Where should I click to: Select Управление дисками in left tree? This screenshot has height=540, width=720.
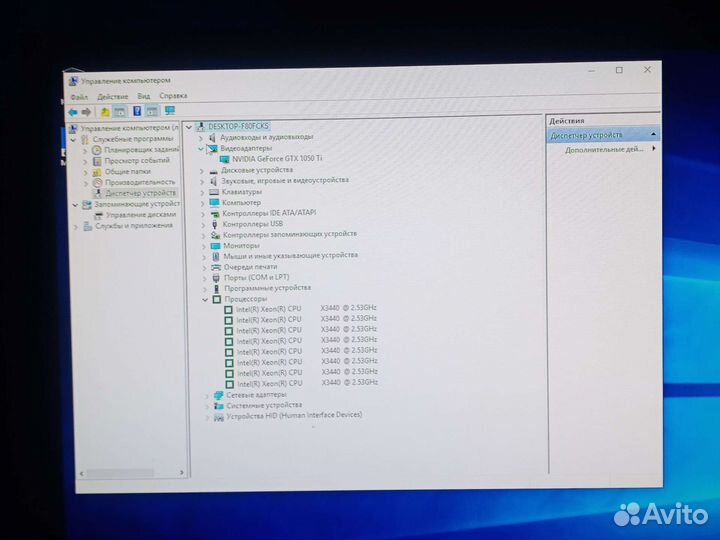pos(141,215)
